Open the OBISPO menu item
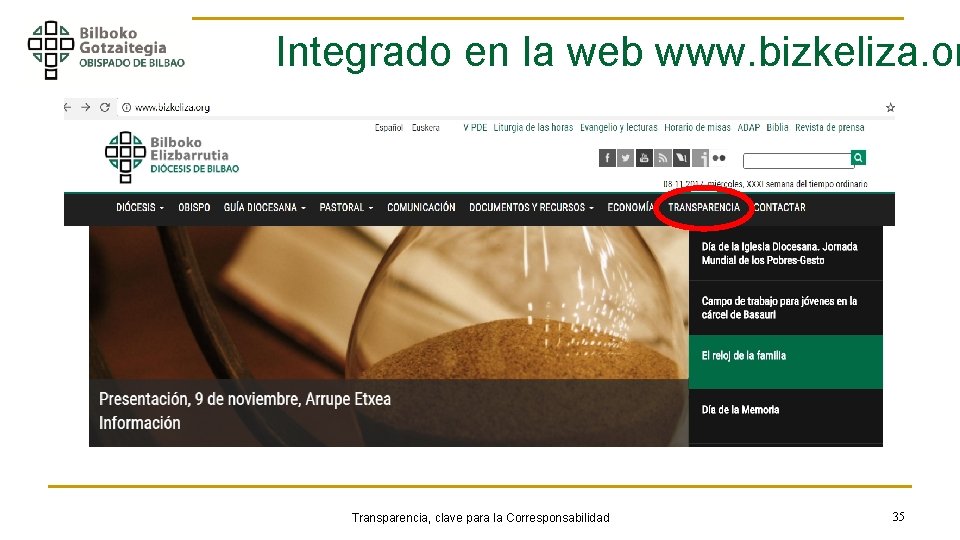 pos(194,208)
